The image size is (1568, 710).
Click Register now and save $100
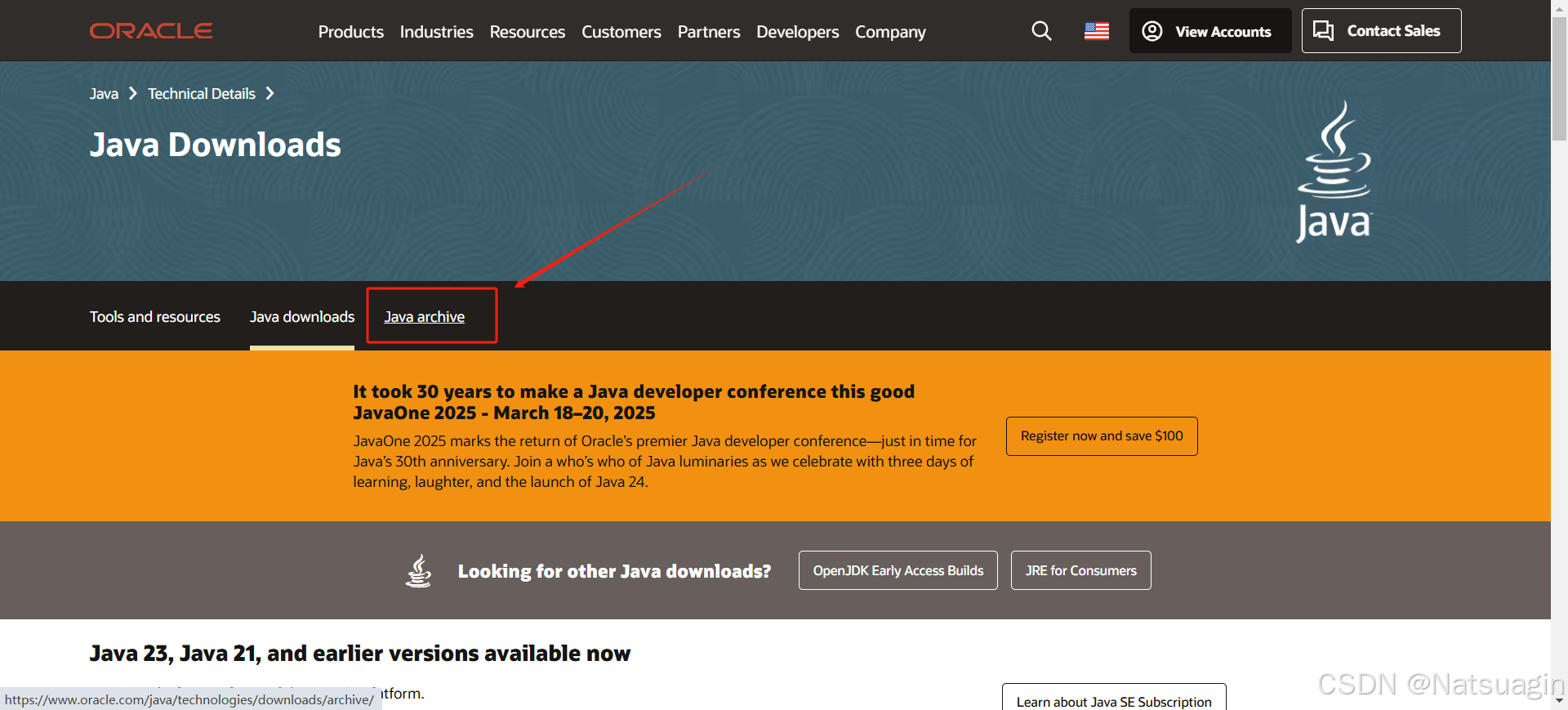click(x=1102, y=436)
